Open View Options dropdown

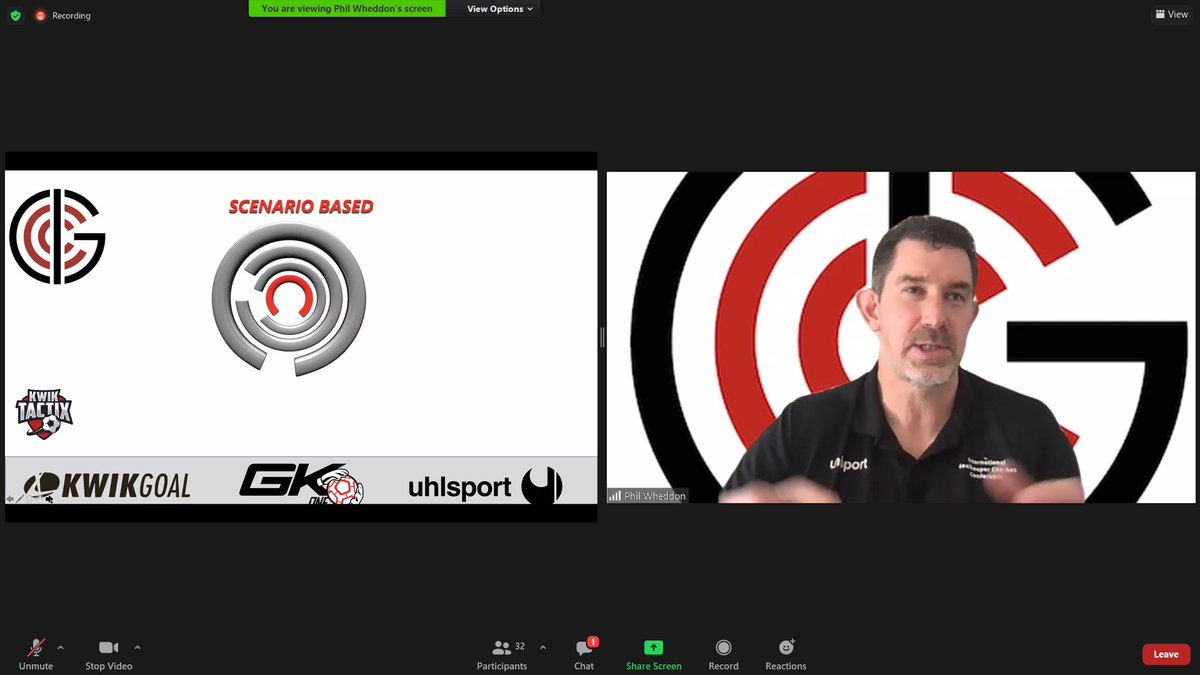tap(500, 9)
